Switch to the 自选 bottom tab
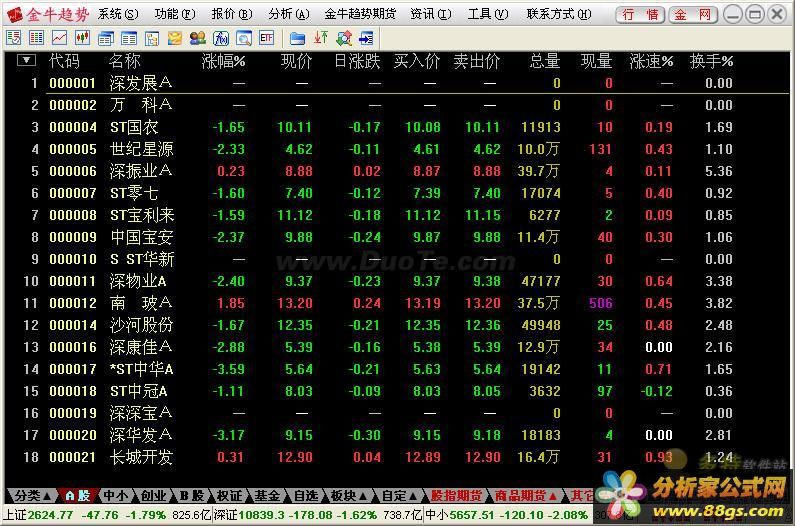The height and width of the screenshot is (526, 795). pos(306,495)
